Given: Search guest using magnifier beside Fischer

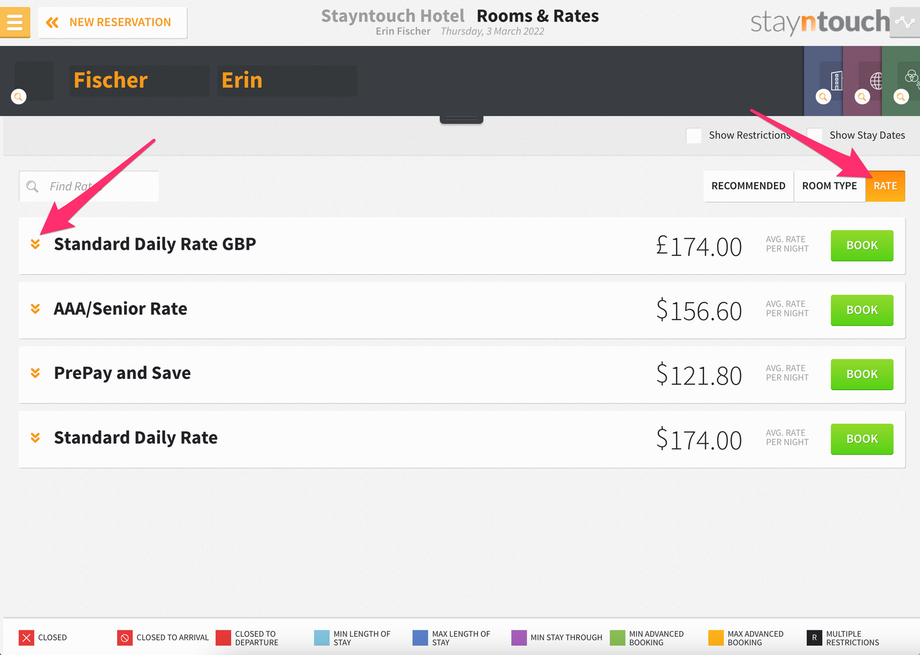Looking at the screenshot, I should coord(19,96).
